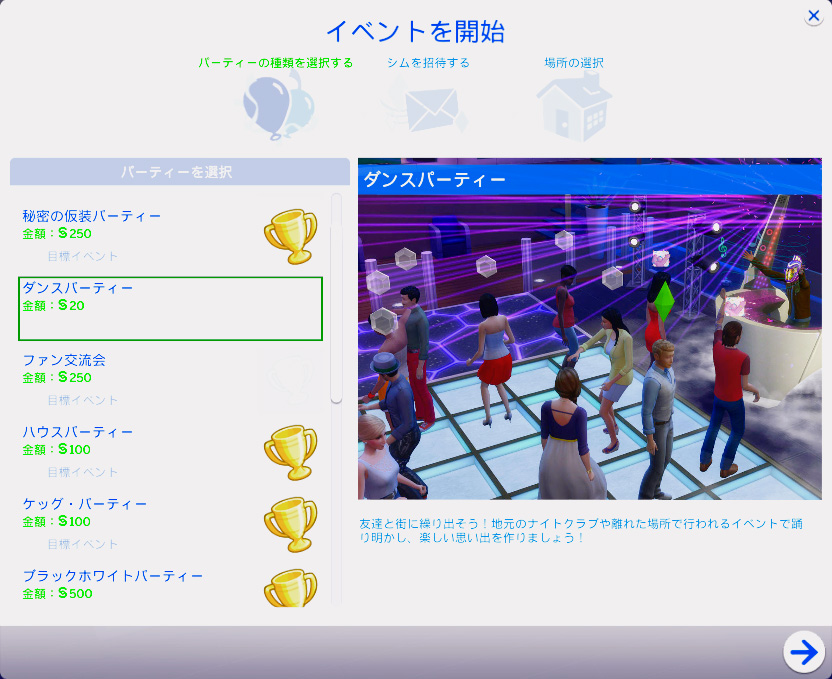Click the house location icon
The height and width of the screenshot is (679, 832).
click(573, 106)
